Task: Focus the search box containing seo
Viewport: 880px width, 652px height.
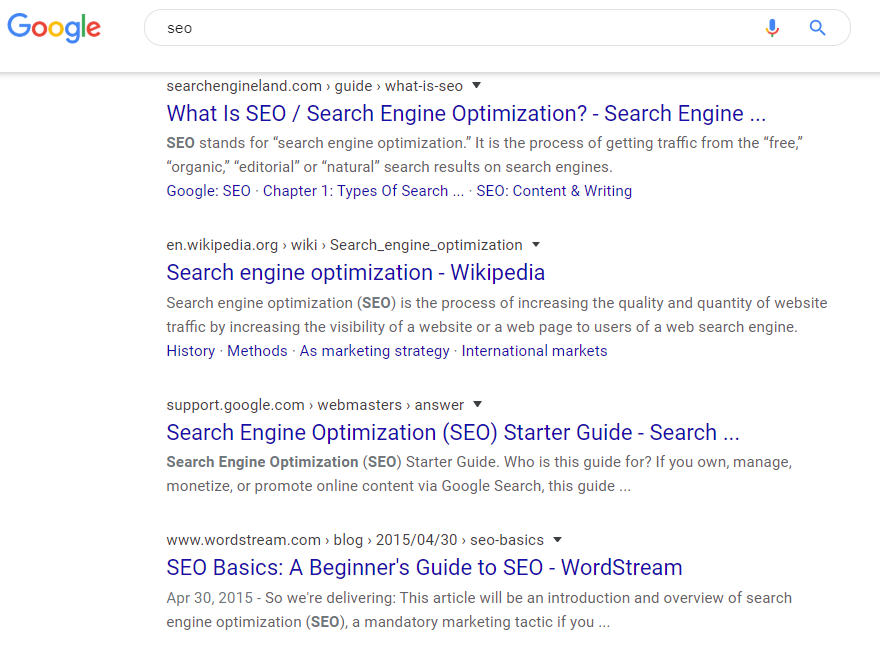Action: click(497, 27)
